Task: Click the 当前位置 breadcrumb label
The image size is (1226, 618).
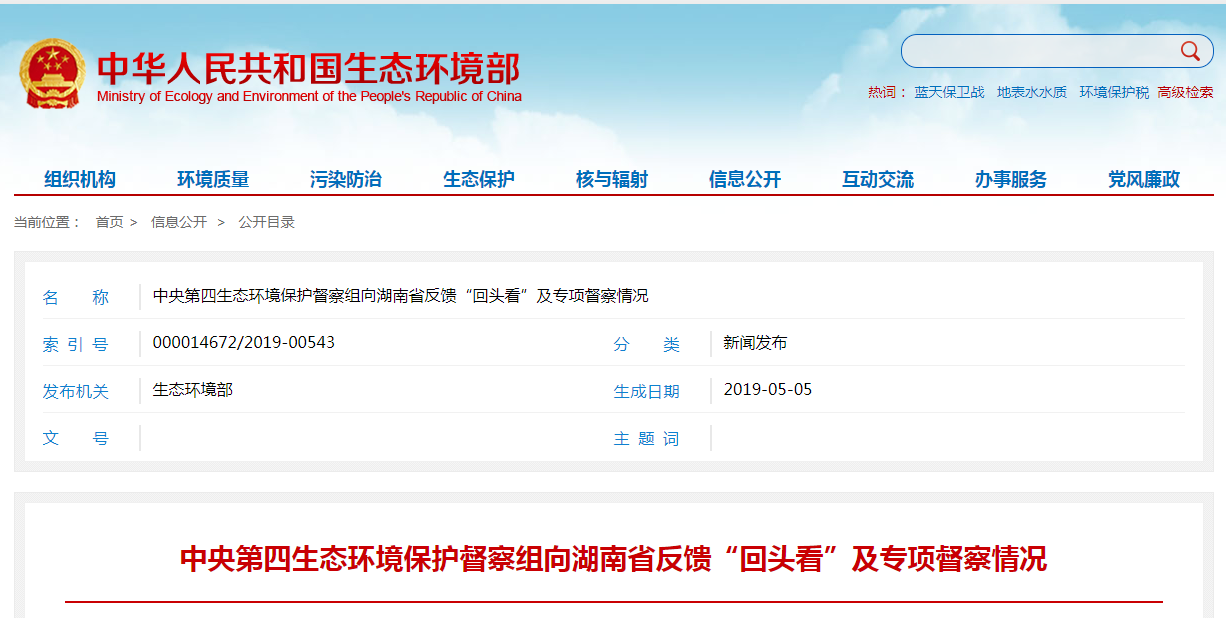Action: (x=47, y=222)
